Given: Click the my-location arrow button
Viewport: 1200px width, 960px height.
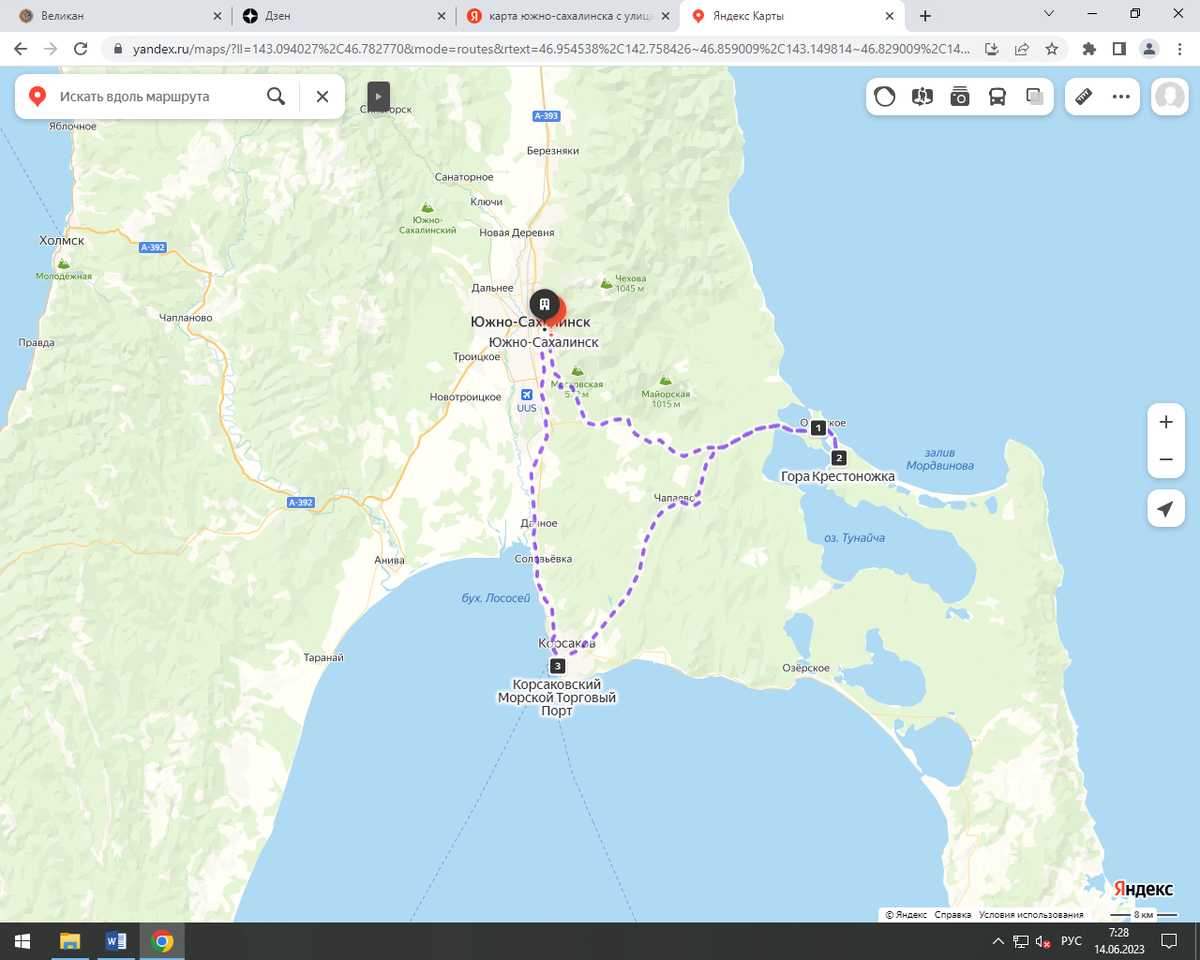Looking at the screenshot, I should [1165, 509].
